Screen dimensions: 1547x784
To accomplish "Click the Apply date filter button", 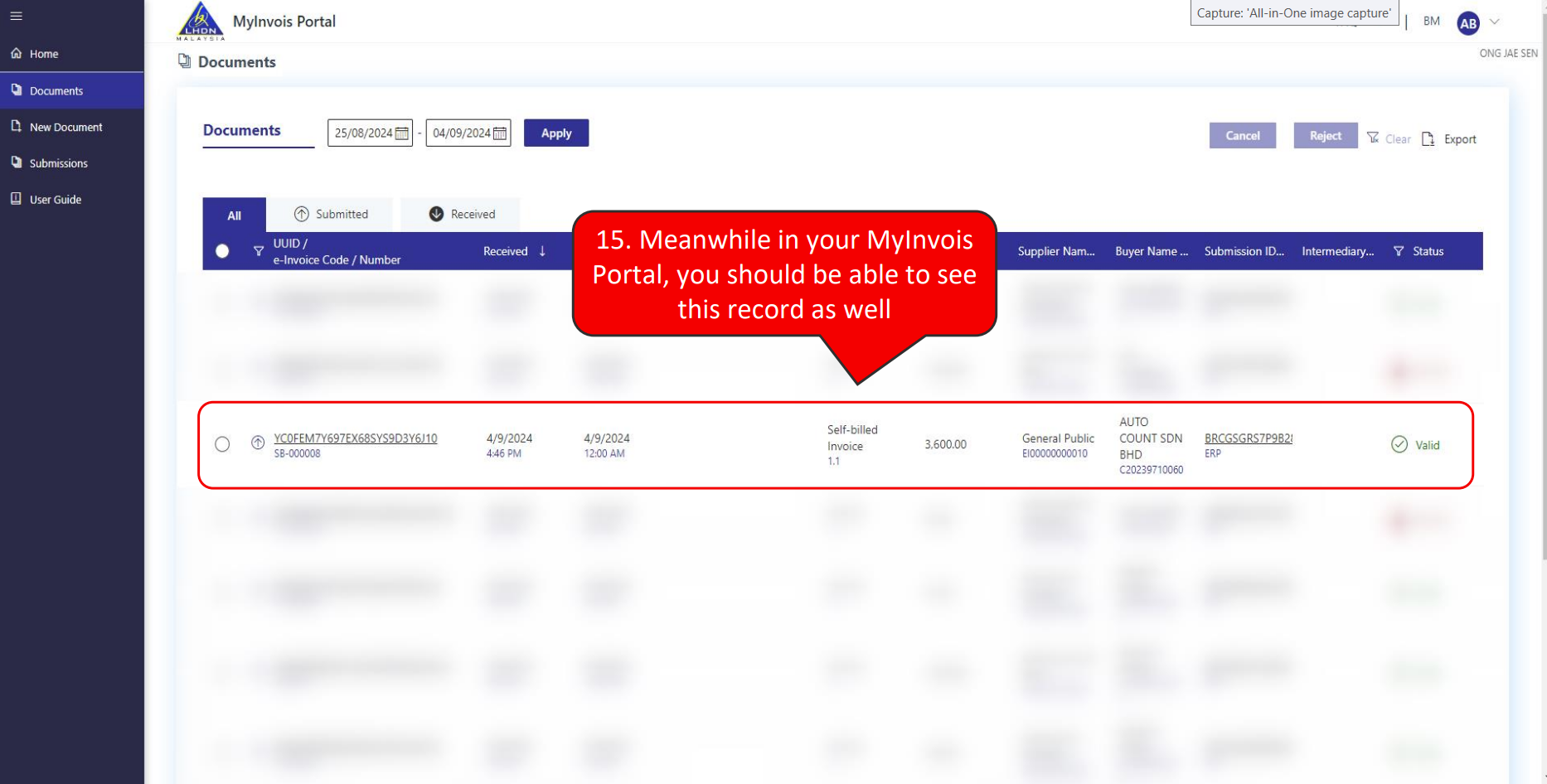I will 556,133.
